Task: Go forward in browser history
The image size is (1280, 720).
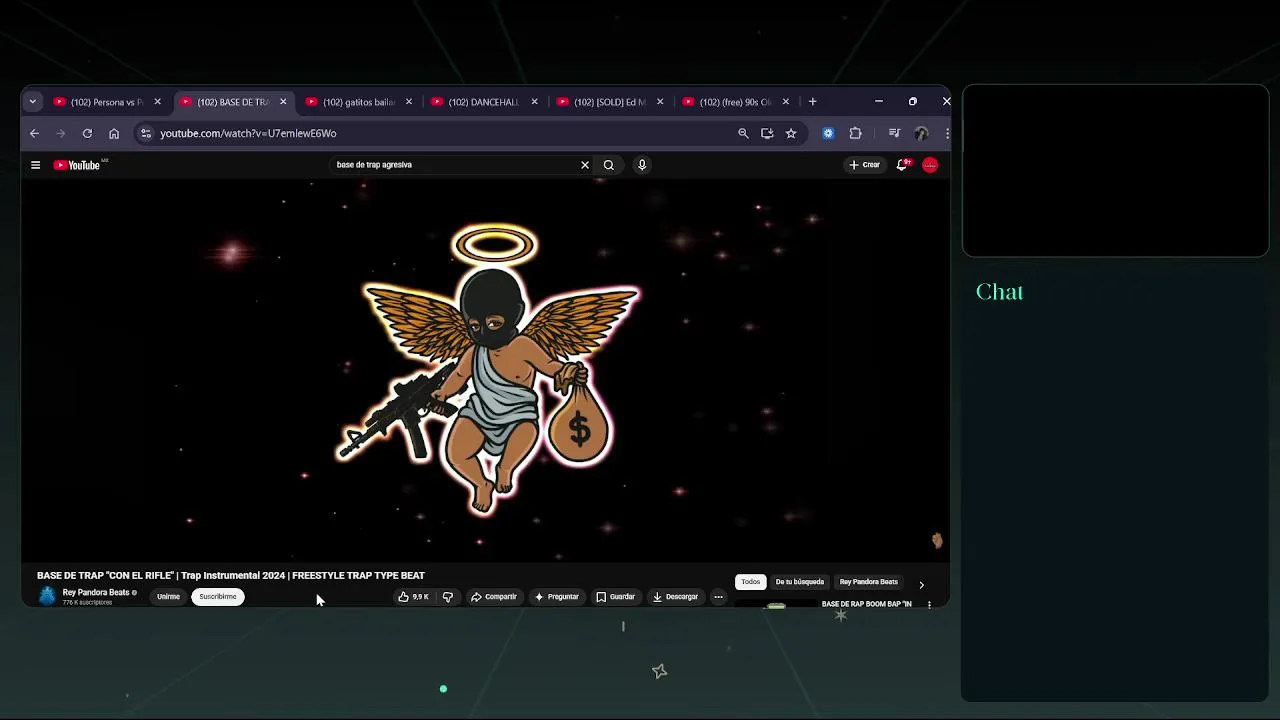Action: click(x=61, y=133)
